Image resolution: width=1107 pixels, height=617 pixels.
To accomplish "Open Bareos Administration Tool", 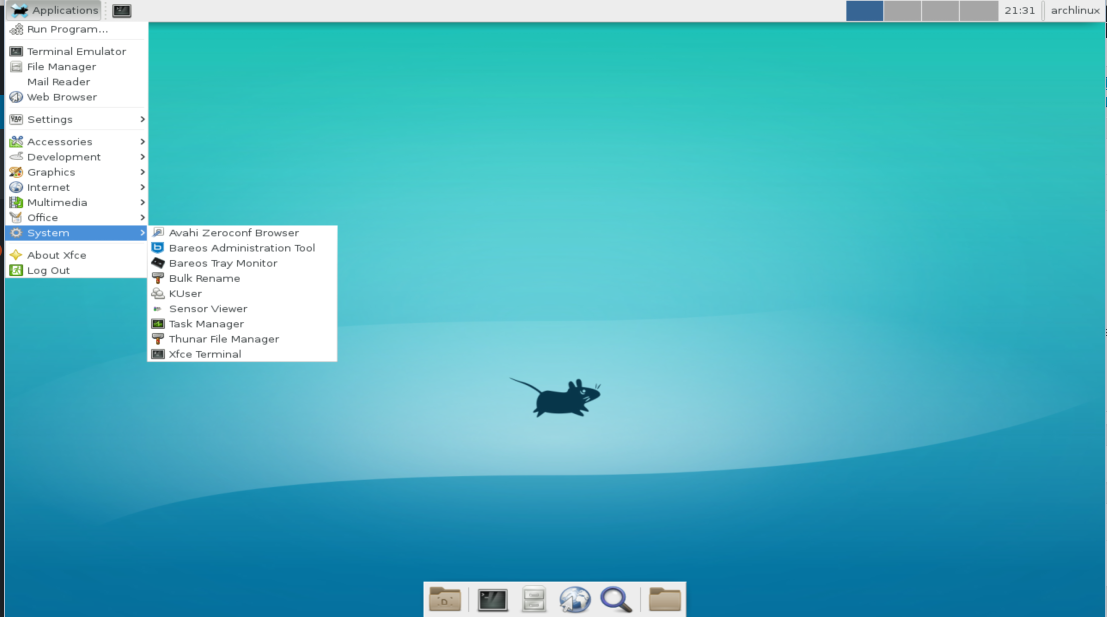I will (242, 248).
